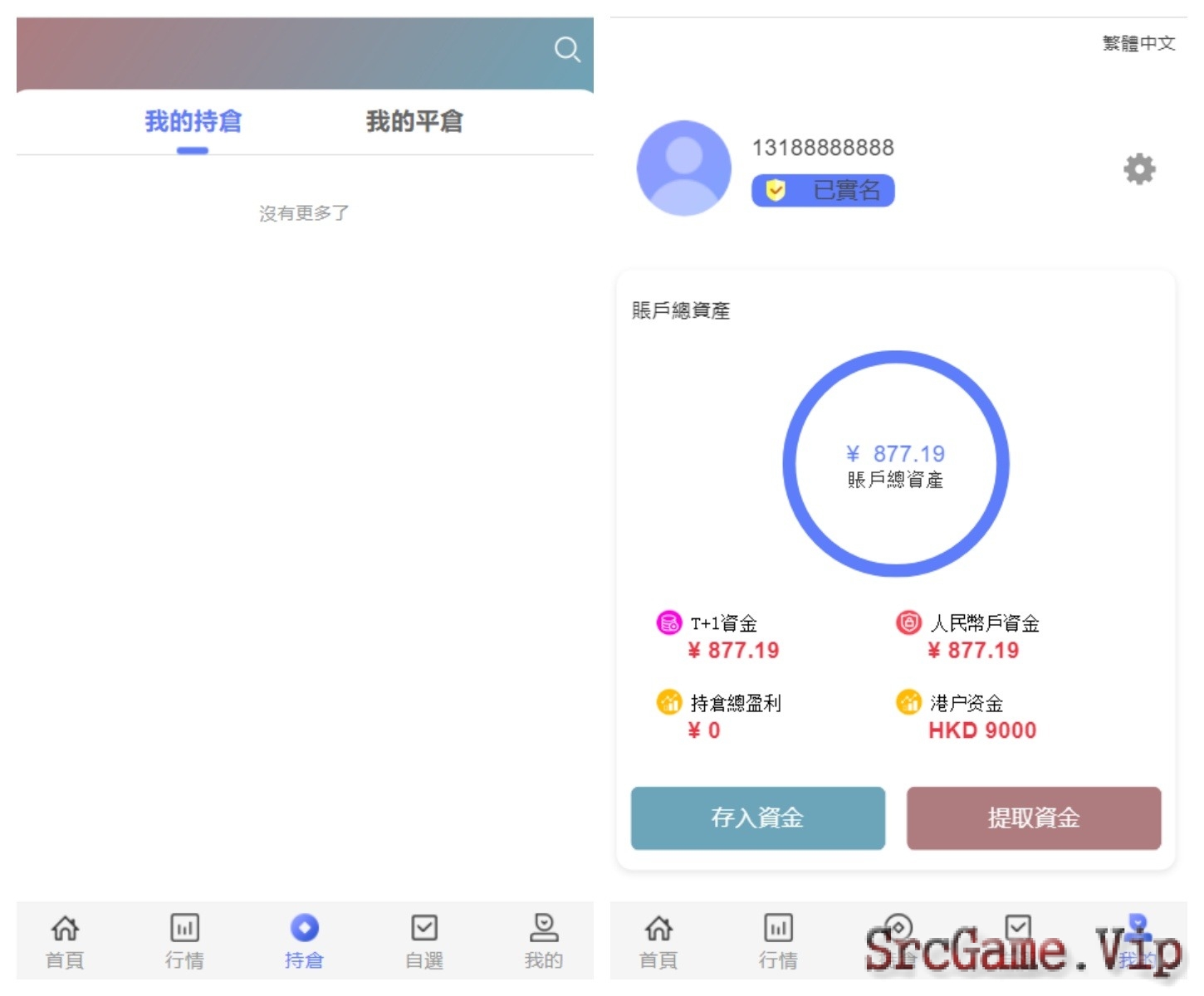Screen dimensions: 1204x996
Task: Switch to 我的平倉 tab
Action: coord(414,121)
